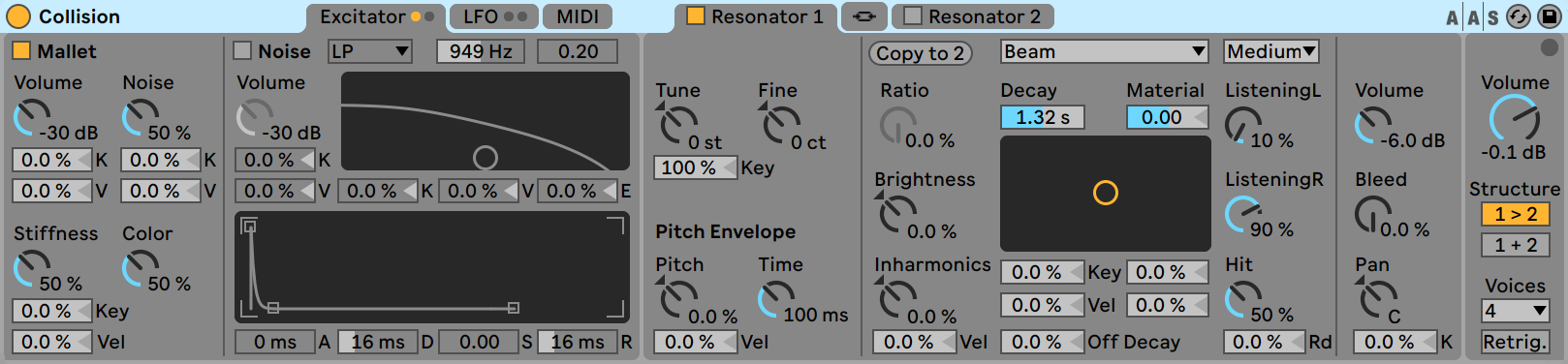Click the envelope peak breakpoint handle
Viewport: 1568px width, 364px height.
[x=250, y=227]
